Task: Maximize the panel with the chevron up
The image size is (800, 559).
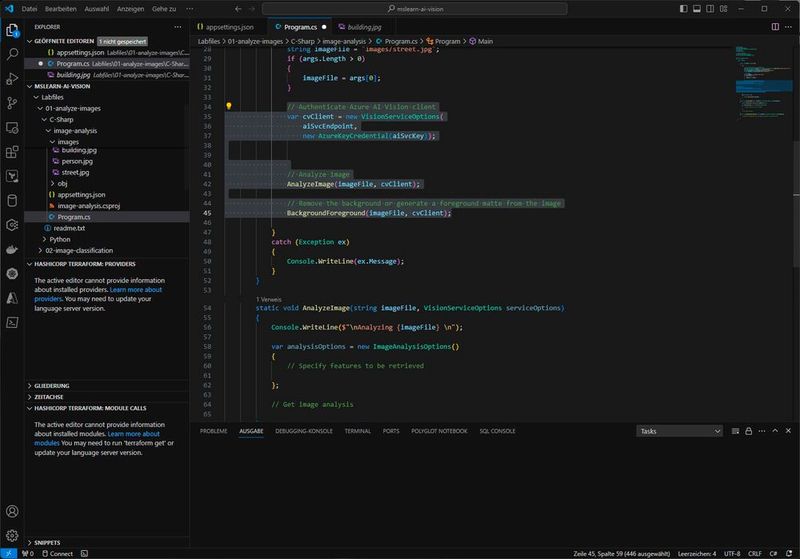Action: (x=775, y=431)
